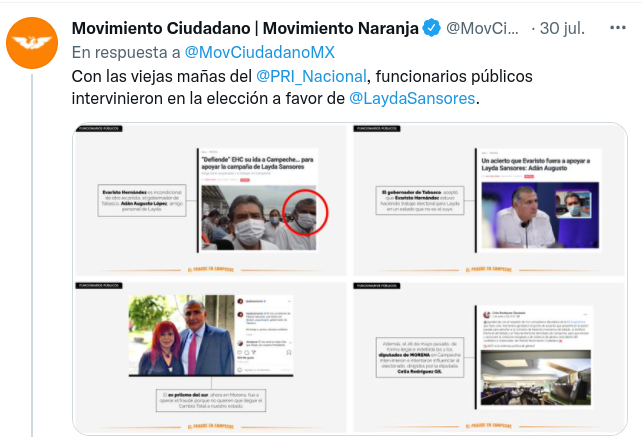Open the Movimiento Ciudadano orange avatar
The width and height of the screenshot is (642, 437).
pyautogui.click(x=32, y=43)
